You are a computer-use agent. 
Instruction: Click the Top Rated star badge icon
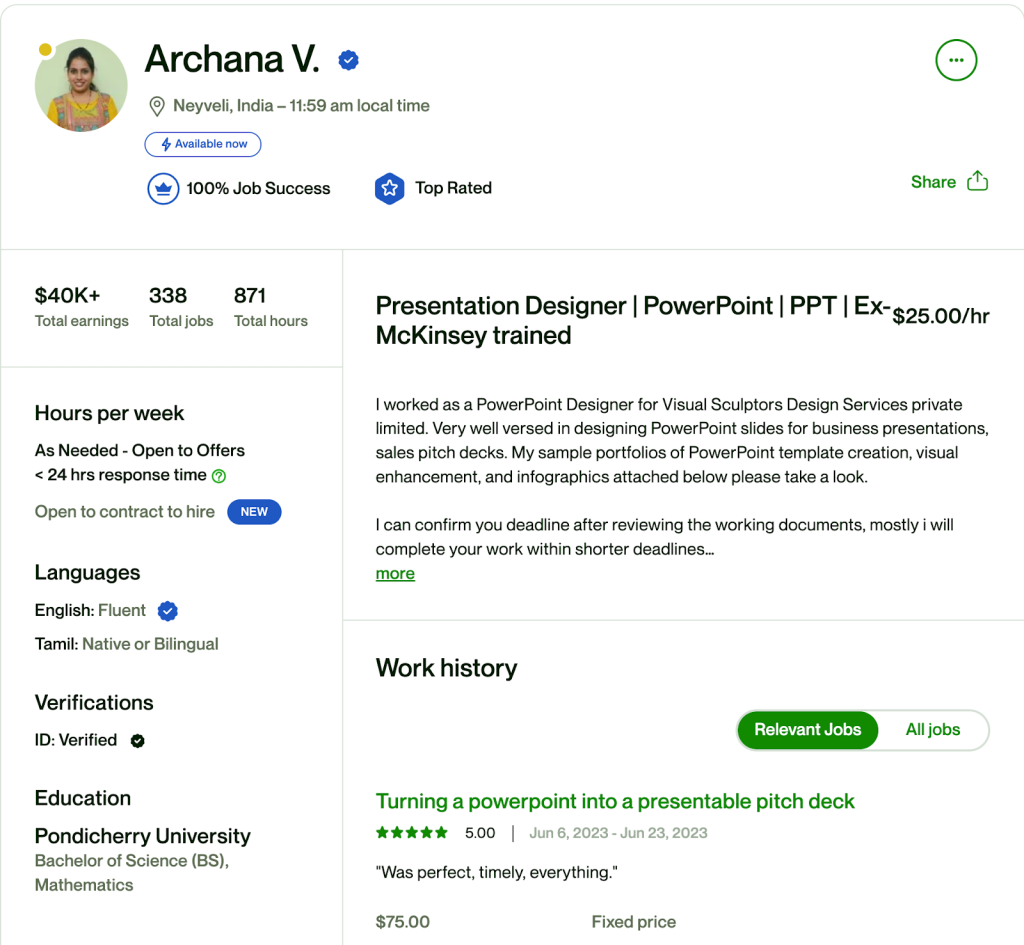(390, 189)
